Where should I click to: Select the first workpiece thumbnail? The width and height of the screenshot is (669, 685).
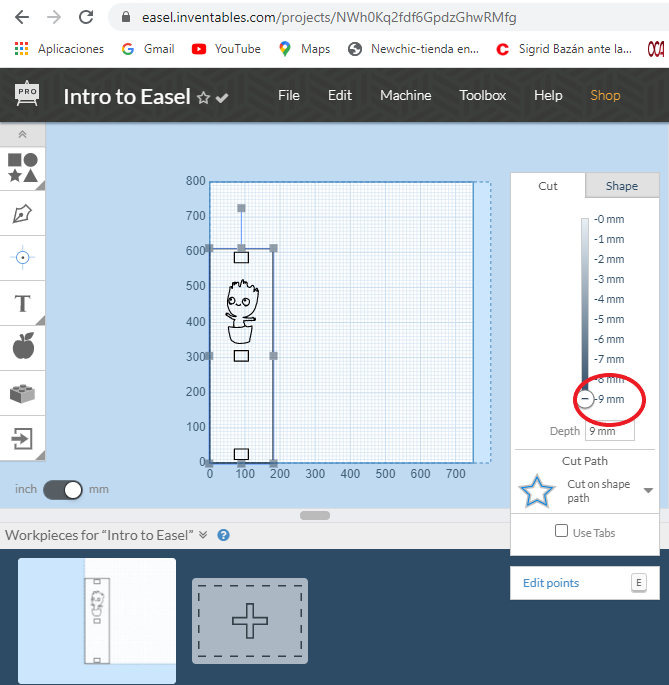click(97, 620)
